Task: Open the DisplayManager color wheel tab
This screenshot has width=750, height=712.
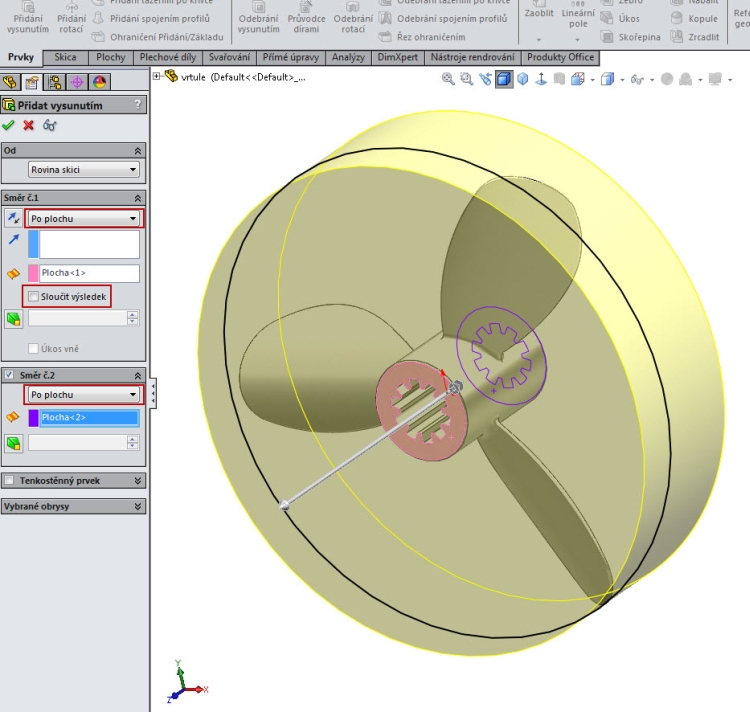Action: point(99,82)
